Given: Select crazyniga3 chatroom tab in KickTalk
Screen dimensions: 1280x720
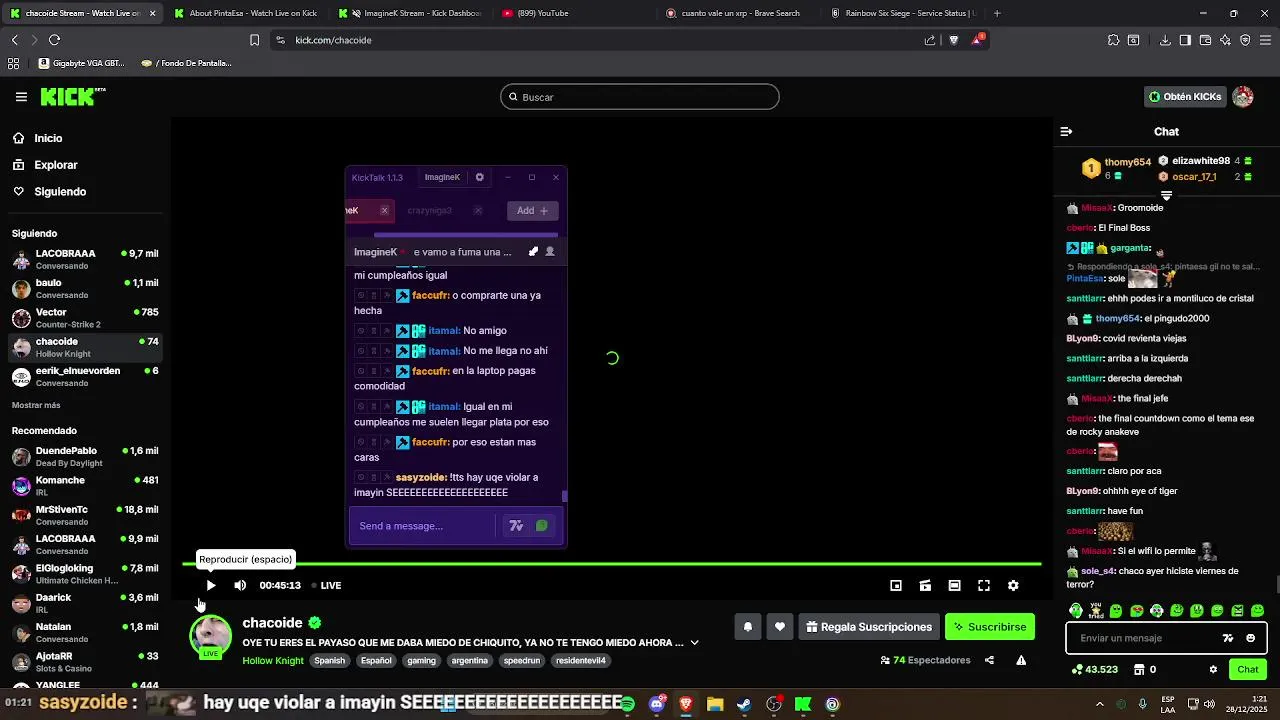Looking at the screenshot, I should pos(429,211).
